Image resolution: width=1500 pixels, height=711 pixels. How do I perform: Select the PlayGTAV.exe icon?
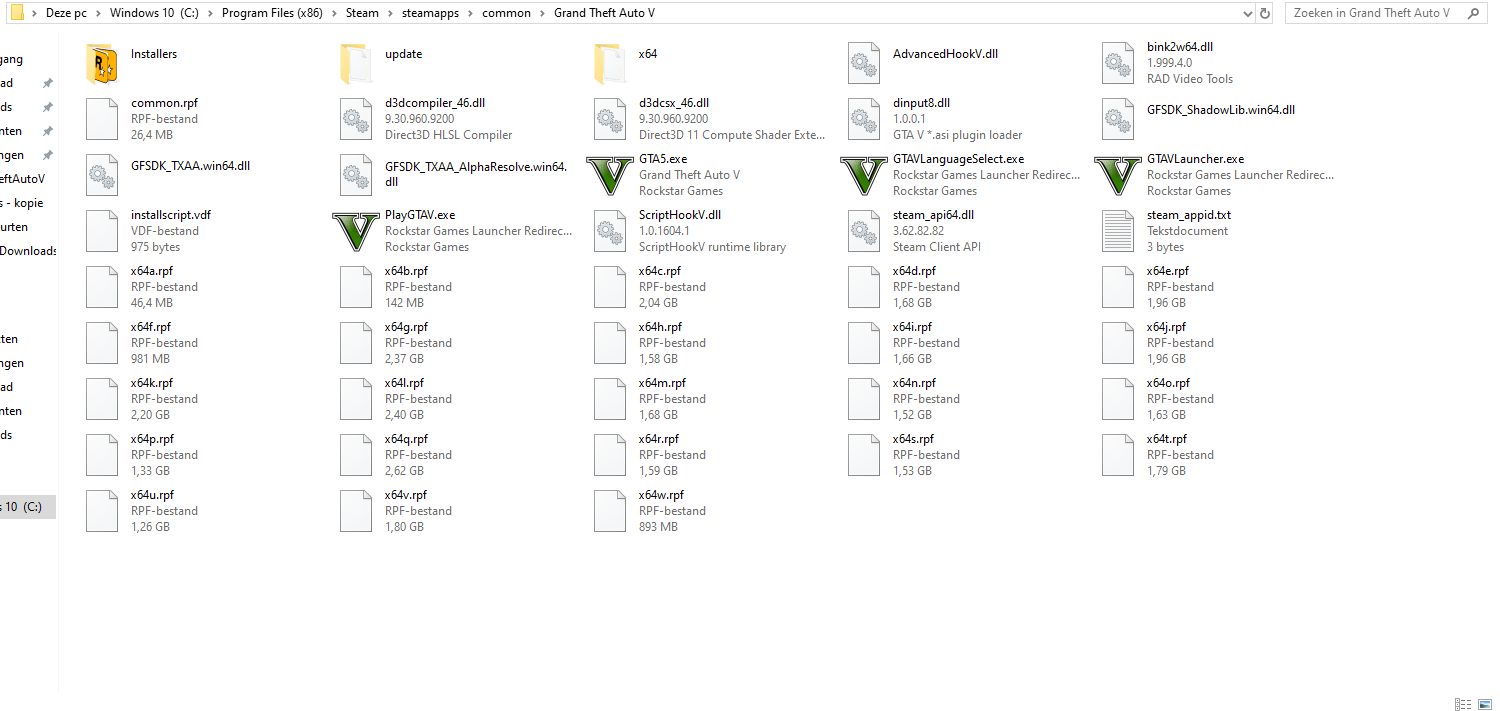[355, 231]
